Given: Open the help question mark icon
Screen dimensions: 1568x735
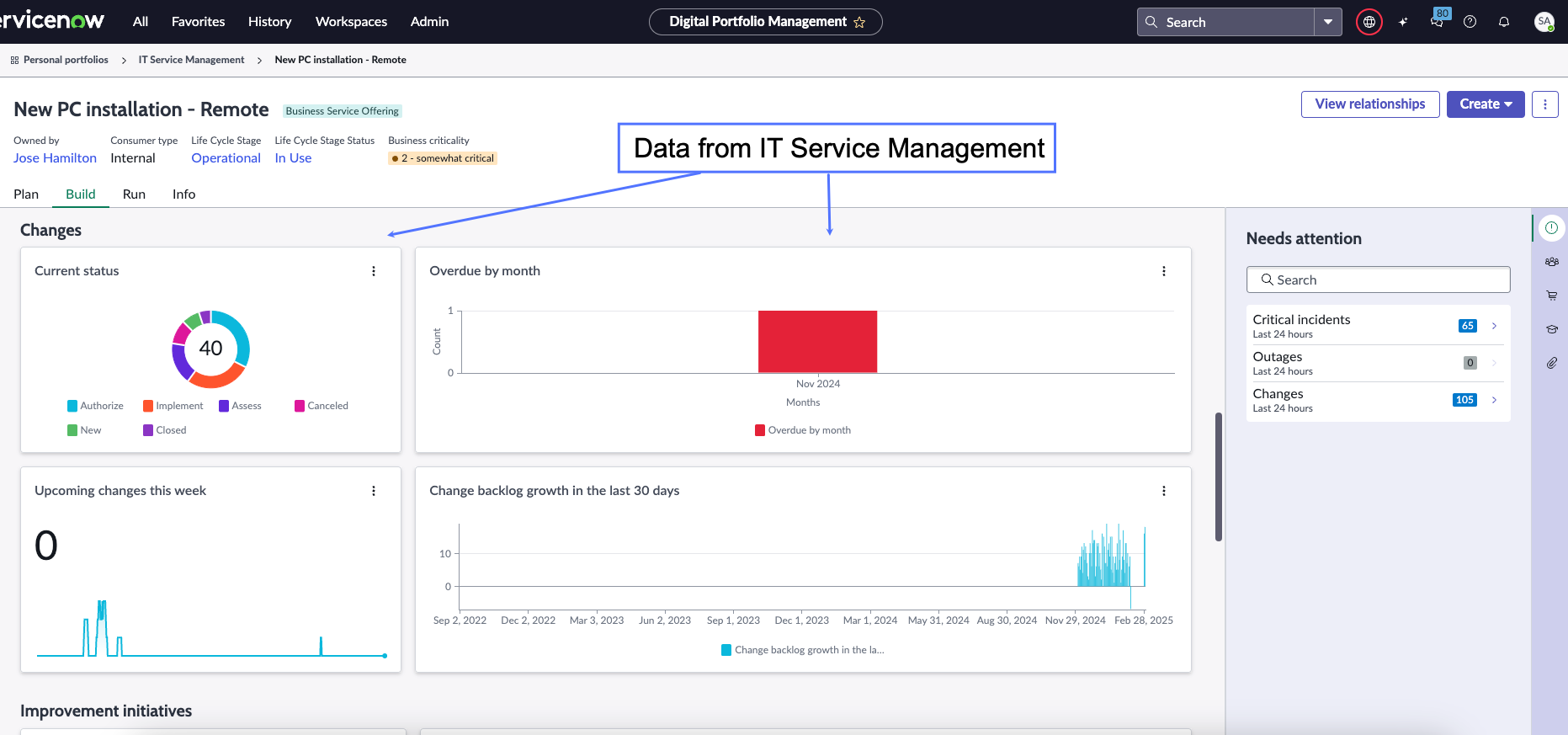Looking at the screenshot, I should (1470, 22).
